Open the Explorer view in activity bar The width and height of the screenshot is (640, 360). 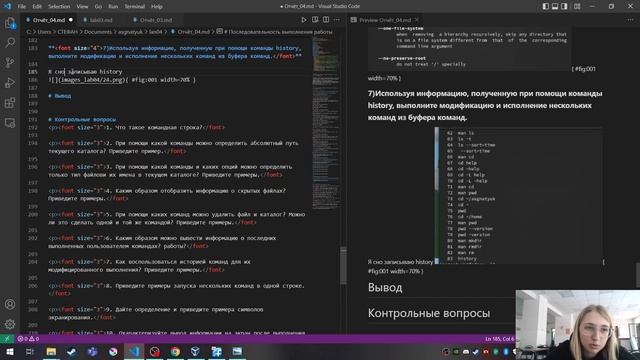10,23
